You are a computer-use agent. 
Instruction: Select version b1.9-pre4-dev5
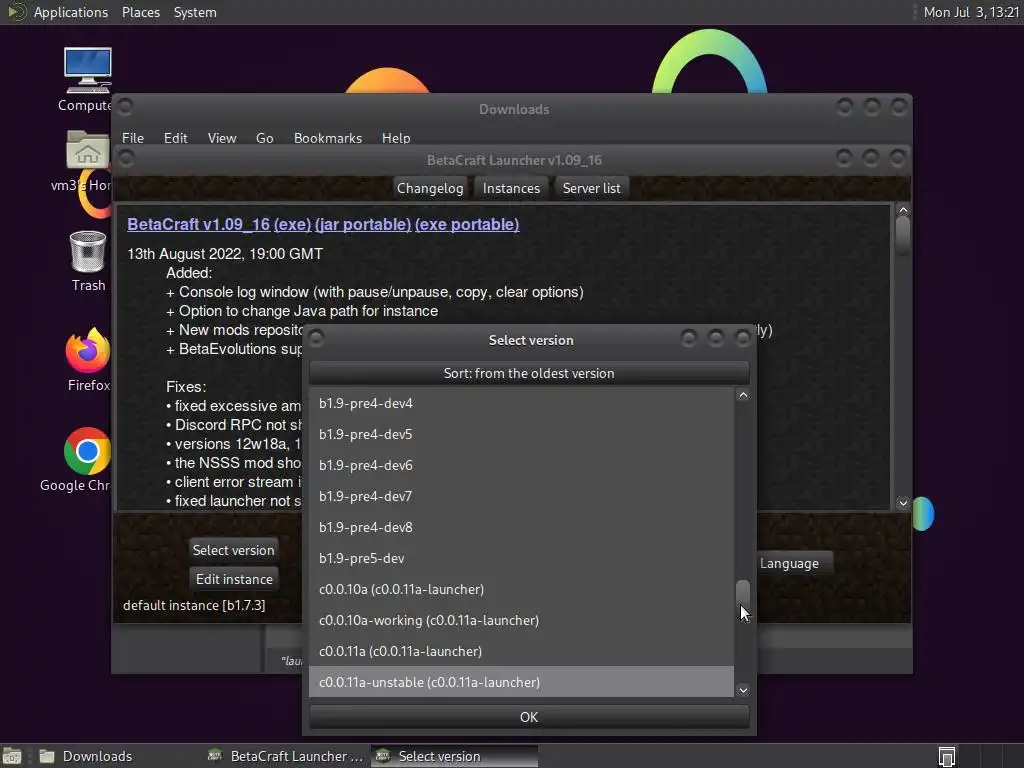coord(521,434)
